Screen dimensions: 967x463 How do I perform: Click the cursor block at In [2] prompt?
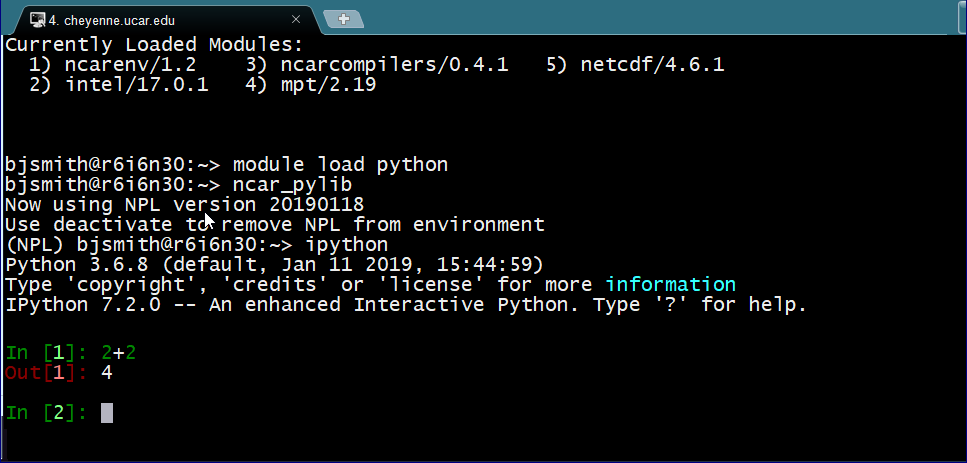107,413
